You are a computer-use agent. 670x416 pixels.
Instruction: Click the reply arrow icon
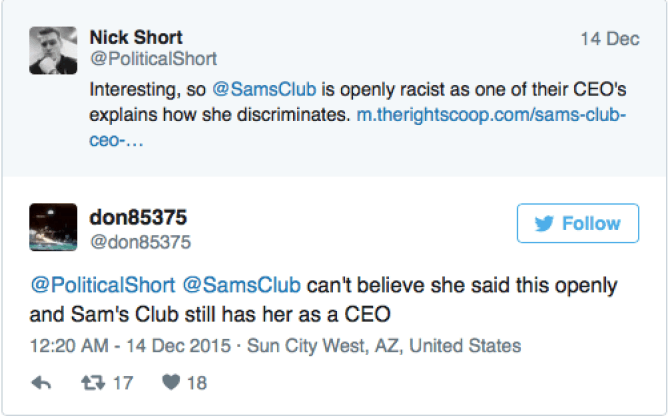42,382
